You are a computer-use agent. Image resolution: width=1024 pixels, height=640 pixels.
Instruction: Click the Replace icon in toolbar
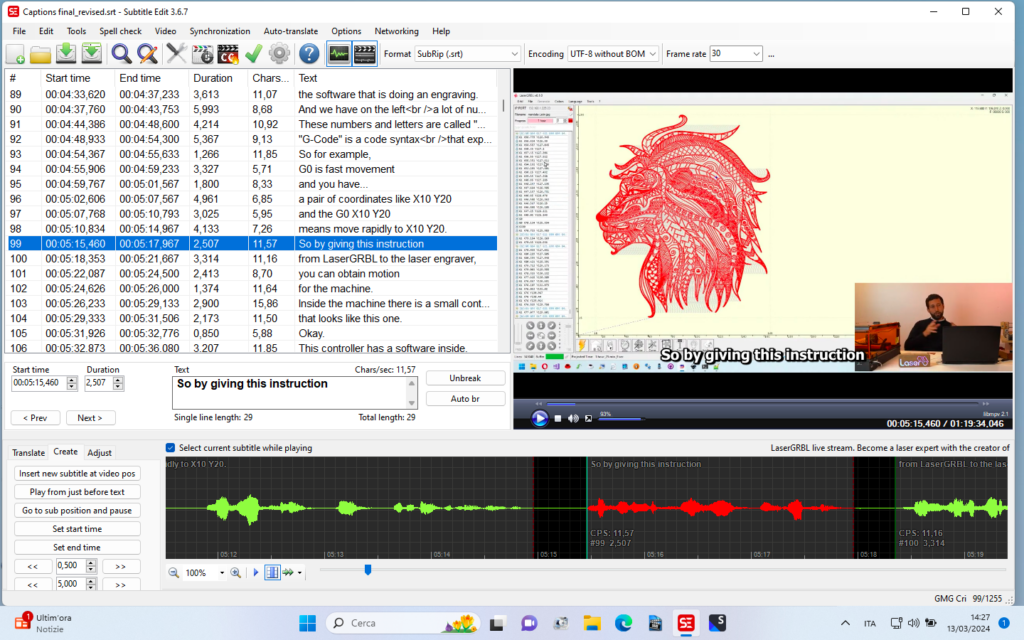tap(148, 53)
